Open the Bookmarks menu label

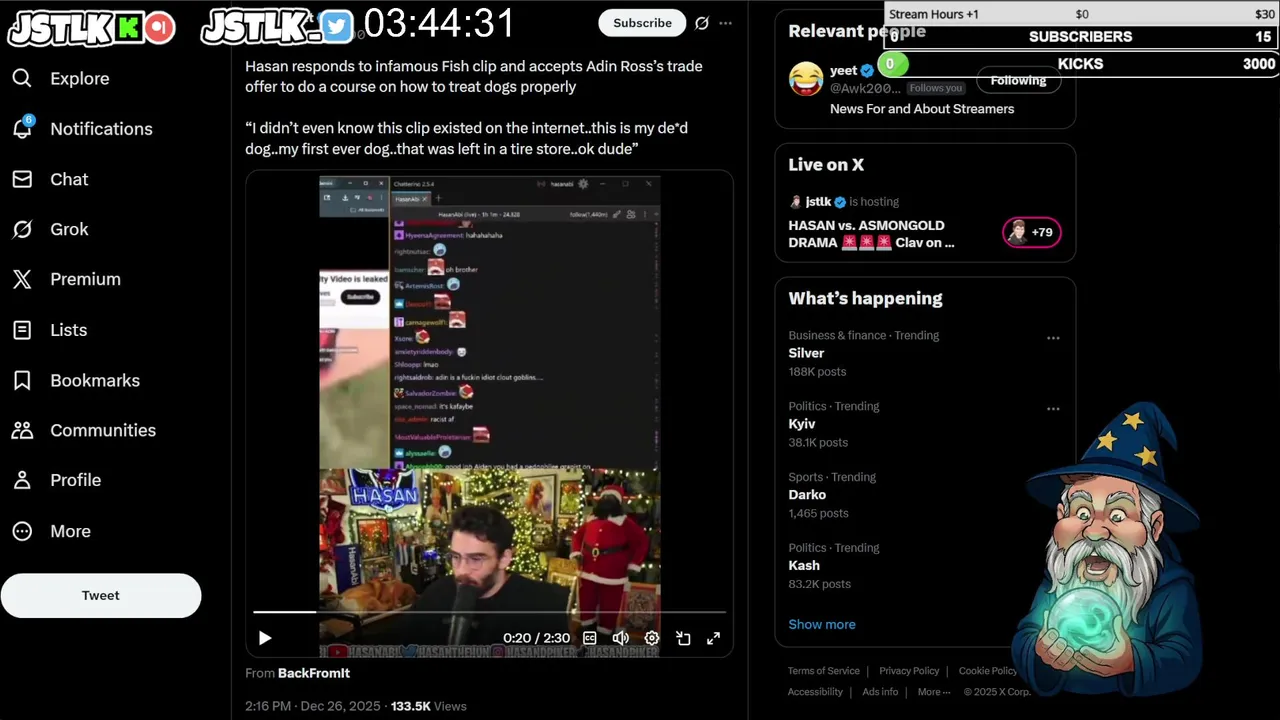coord(95,380)
